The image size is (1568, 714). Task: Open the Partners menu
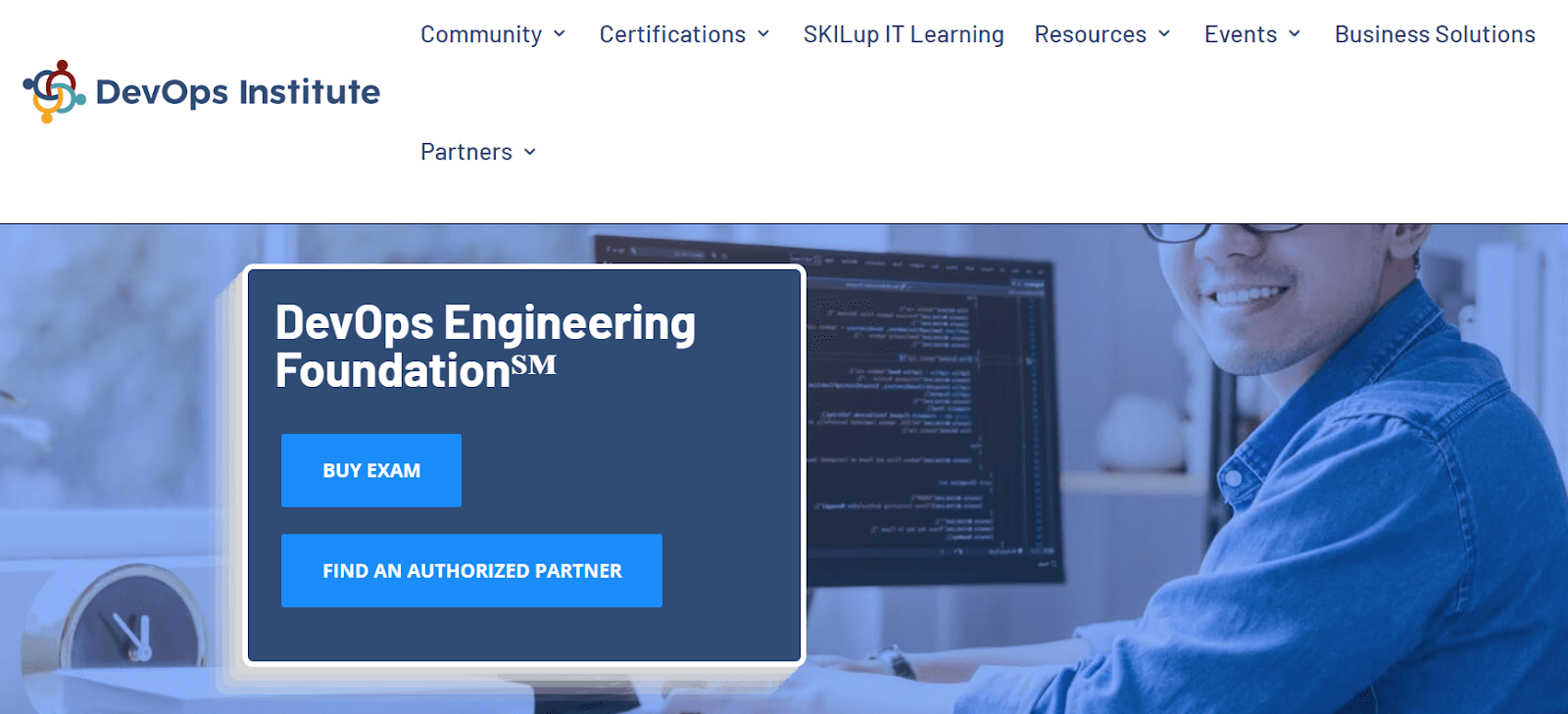pyautogui.click(x=466, y=152)
